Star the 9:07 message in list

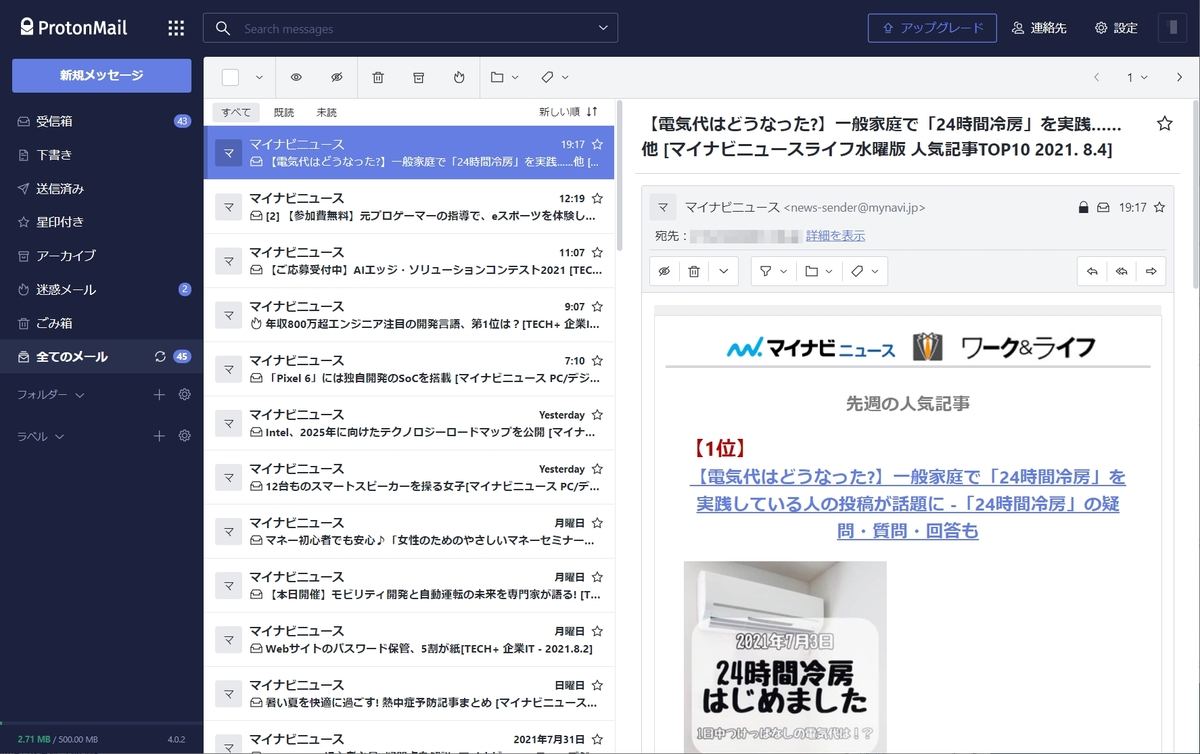click(597, 306)
